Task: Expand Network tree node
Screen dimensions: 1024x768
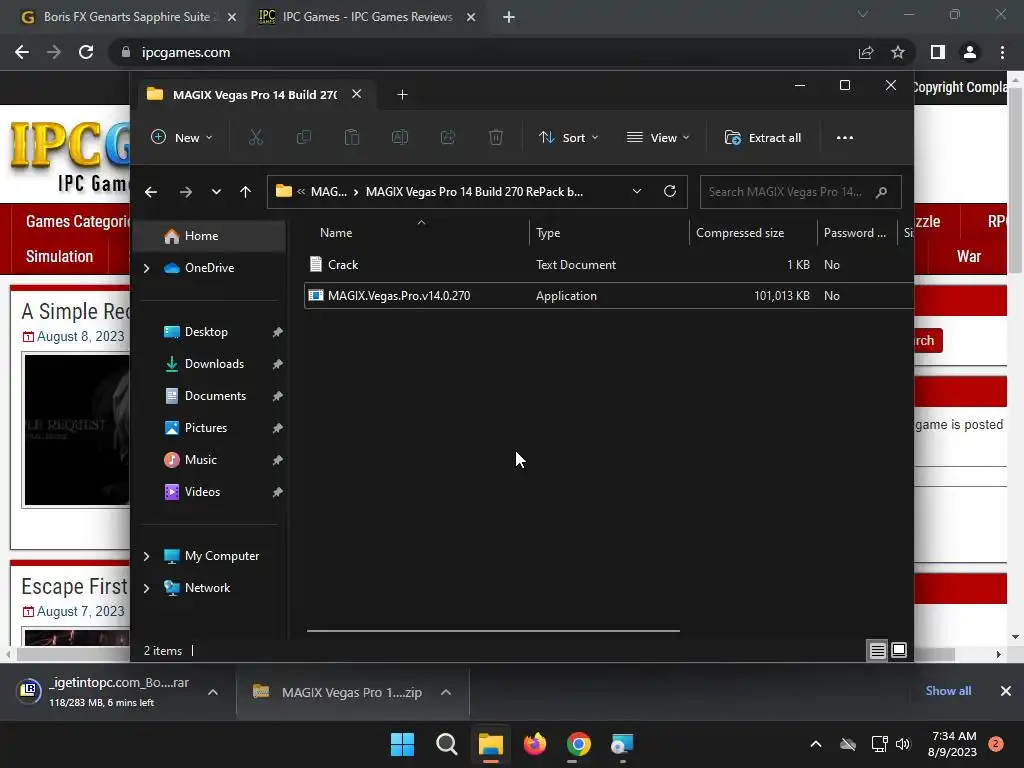Action: point(146,588)
